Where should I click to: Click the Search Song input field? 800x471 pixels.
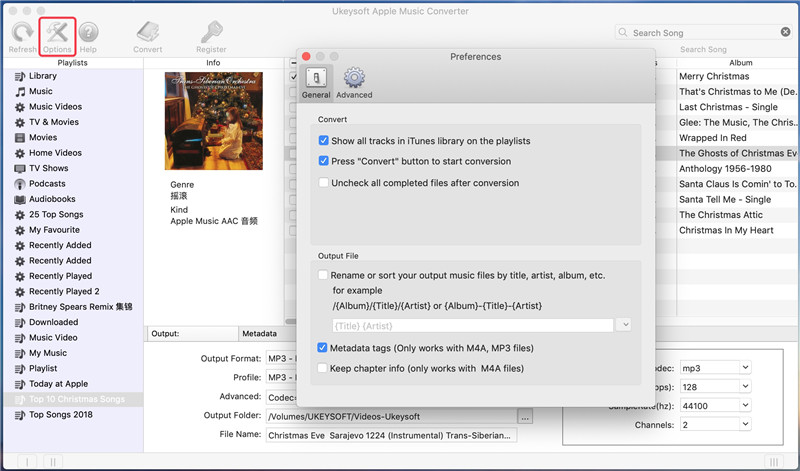(x=704, y=33)
